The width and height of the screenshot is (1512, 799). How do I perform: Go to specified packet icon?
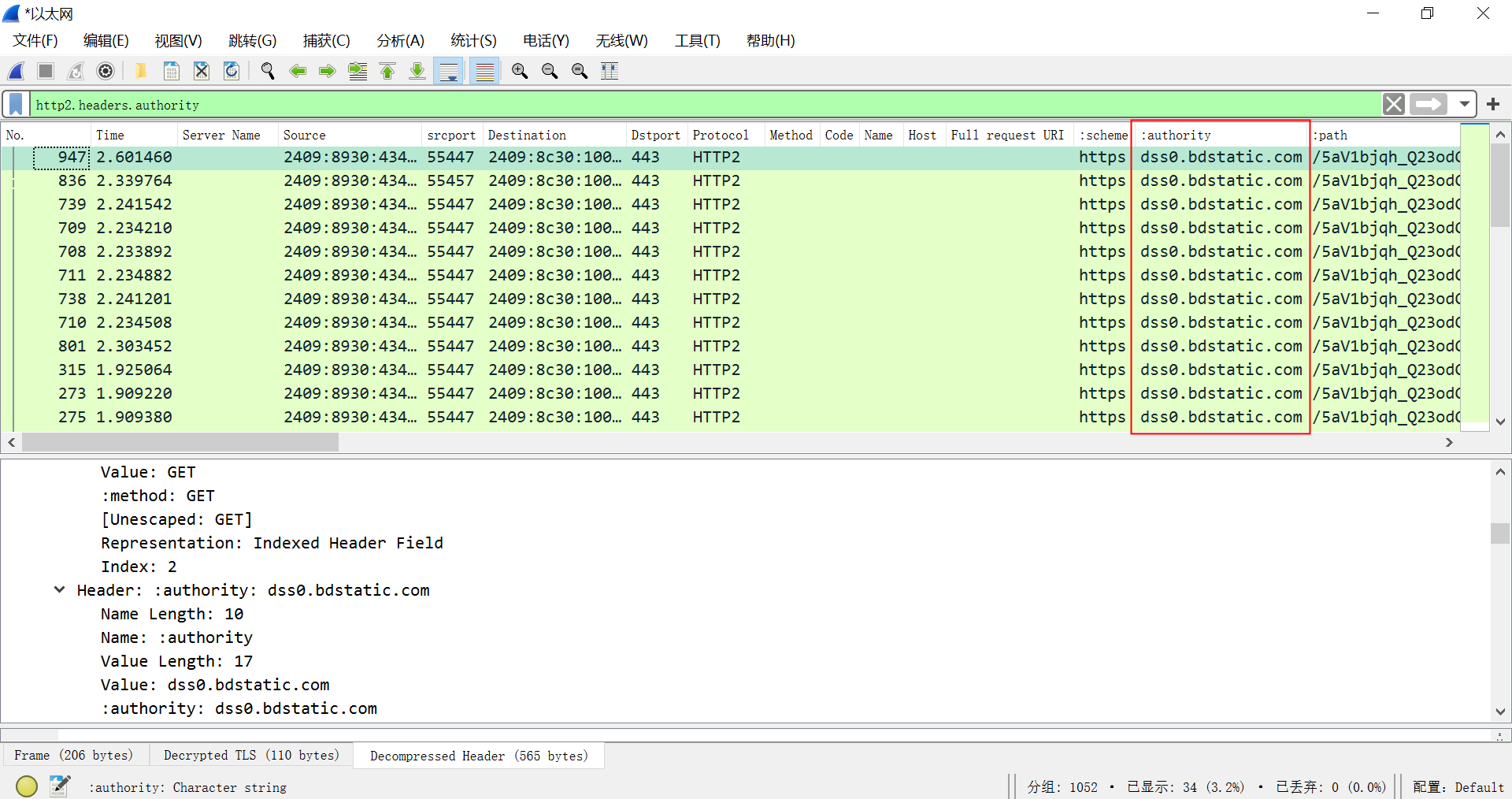coord(358,72)
